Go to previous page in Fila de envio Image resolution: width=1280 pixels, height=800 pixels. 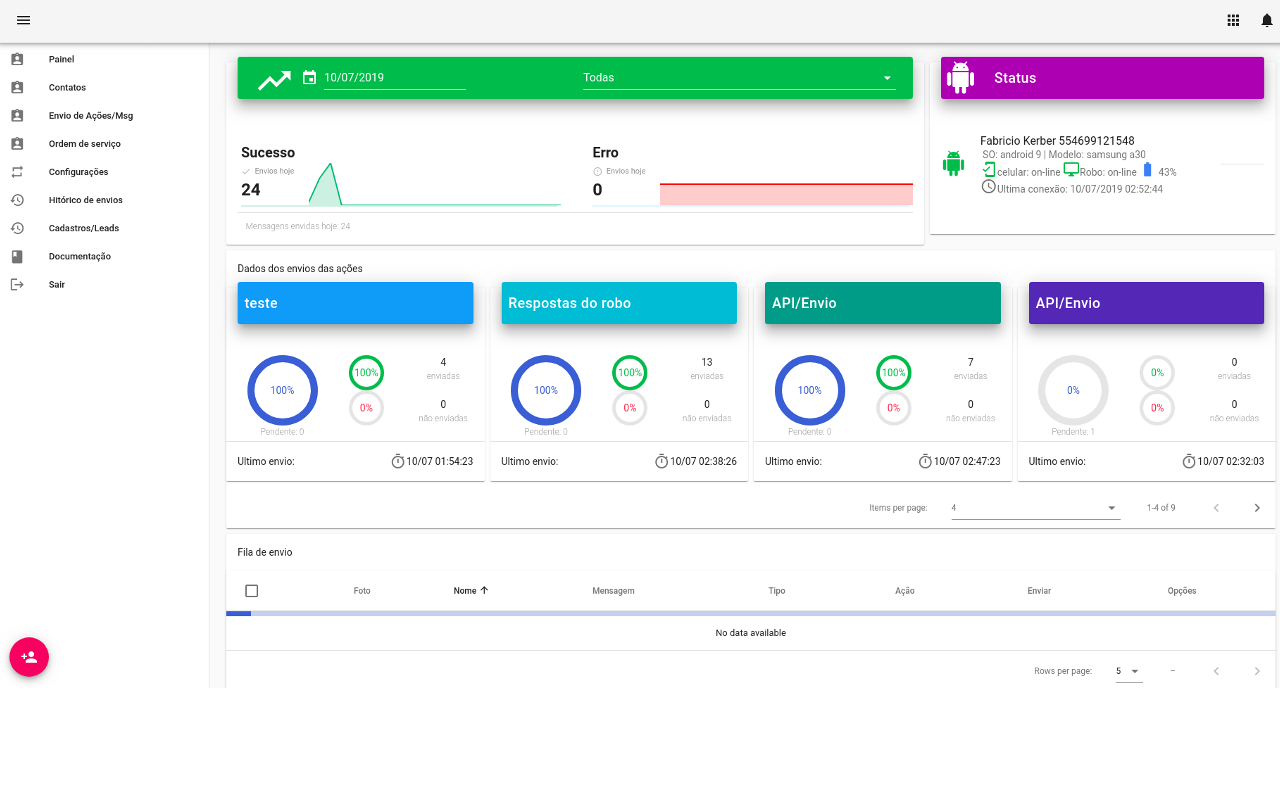1216,671
